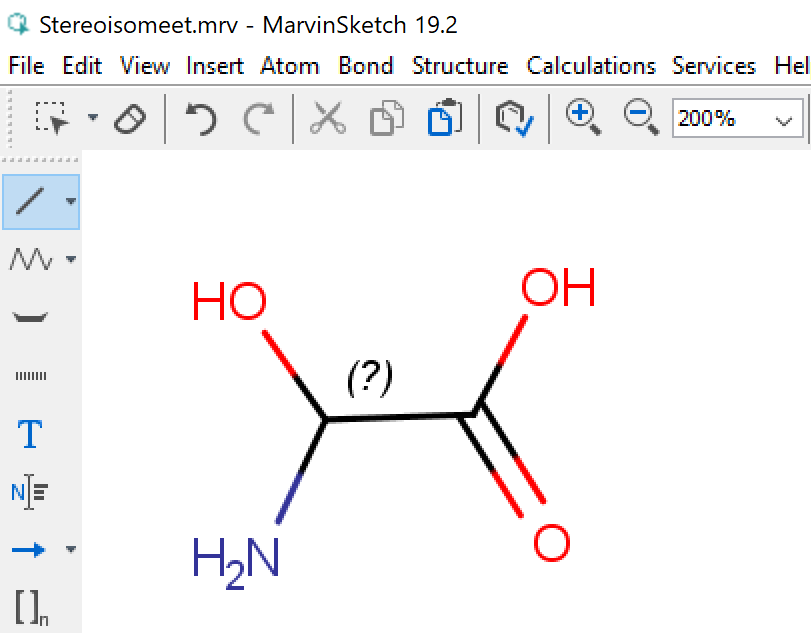Open the Calculations menu

point(591,66)
